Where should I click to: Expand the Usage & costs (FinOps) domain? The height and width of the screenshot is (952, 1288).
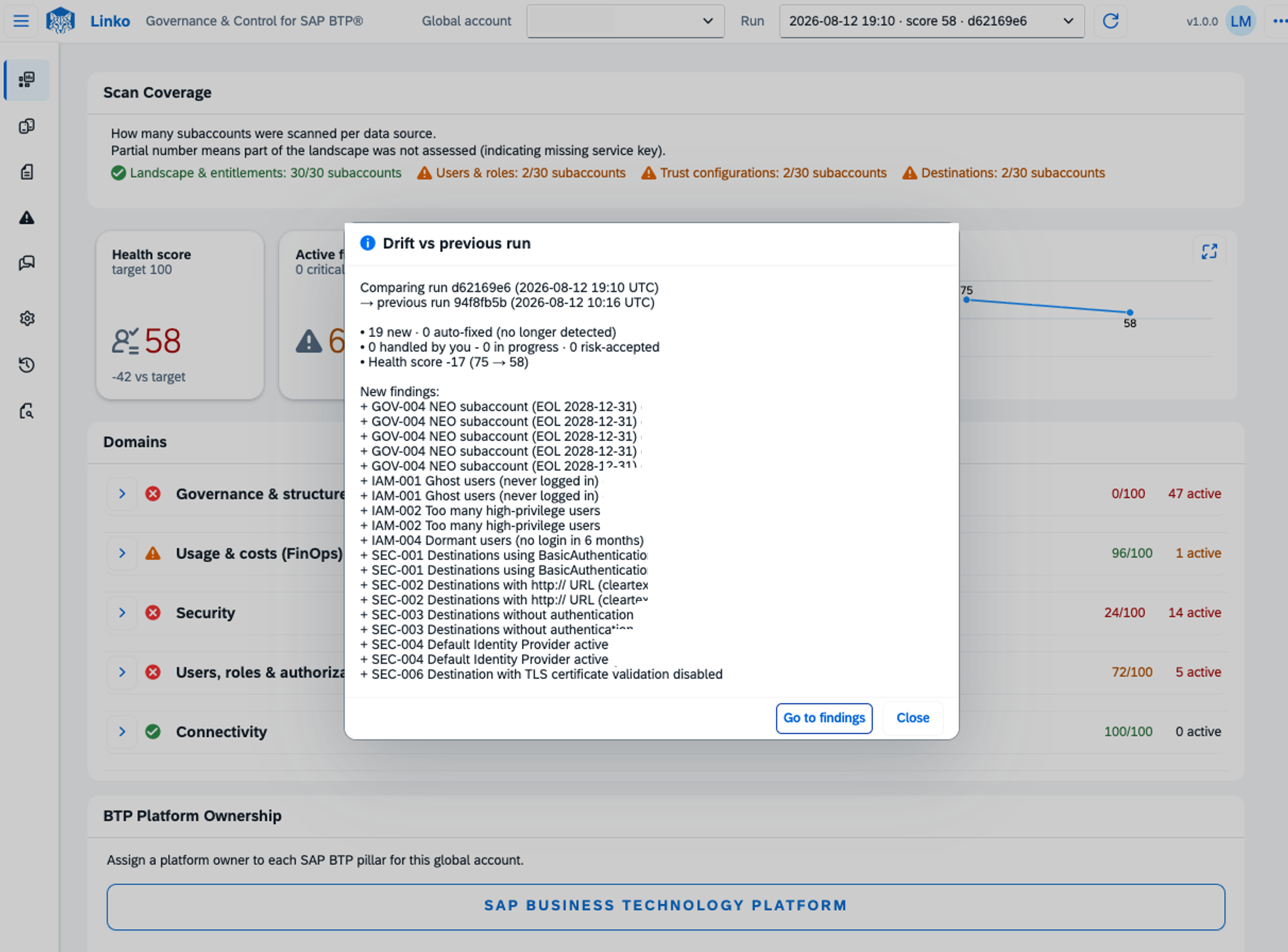122,553
